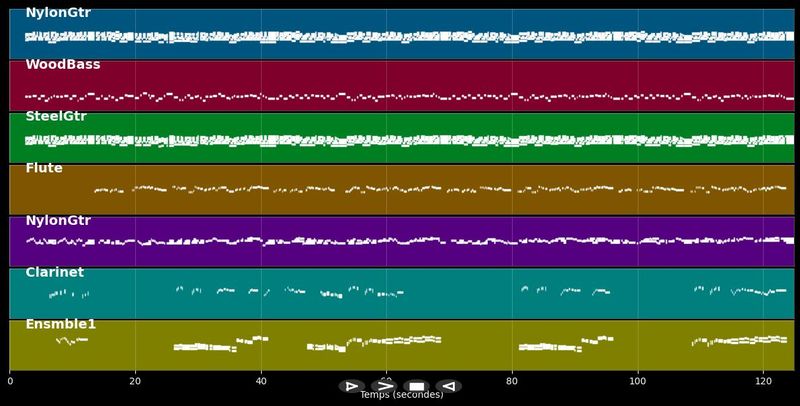Click the 80 second tick on time axis
Screen dimensions: 800x406
click(x=512, y=380)
